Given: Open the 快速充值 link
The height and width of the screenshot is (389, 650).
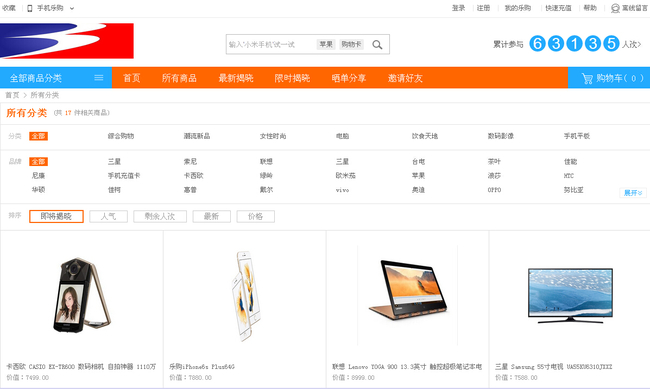Looking at the screenshot, I should point(558,8).
